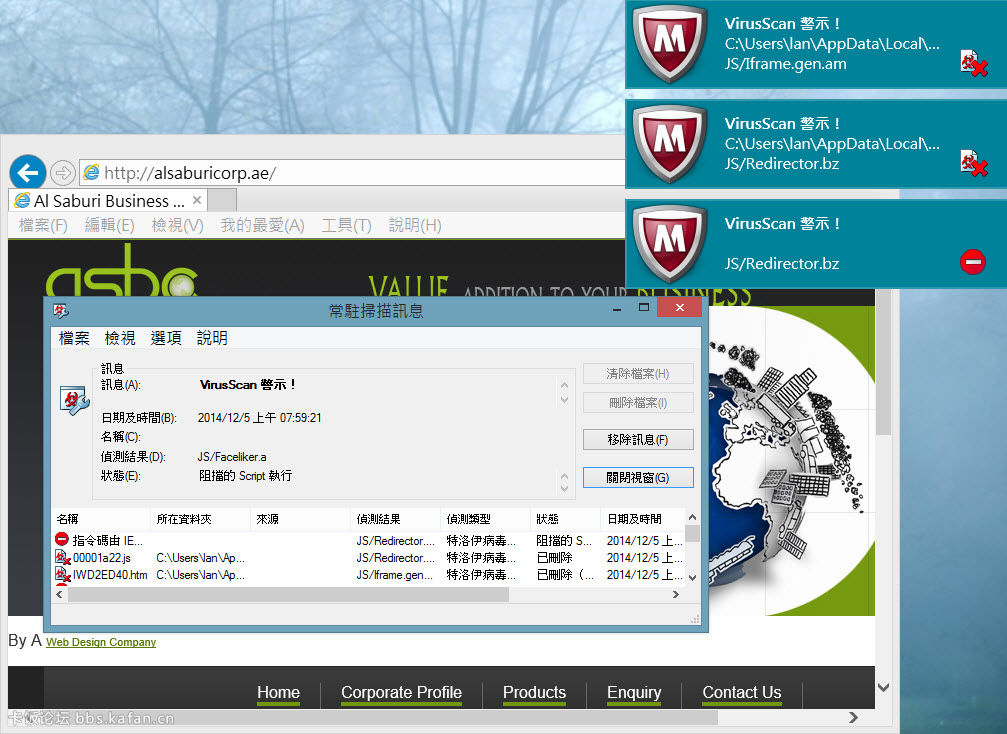This screenshot has height=734, width=1007.
Task: Click 關閉視窗(G) button
Action: [638, 478]
